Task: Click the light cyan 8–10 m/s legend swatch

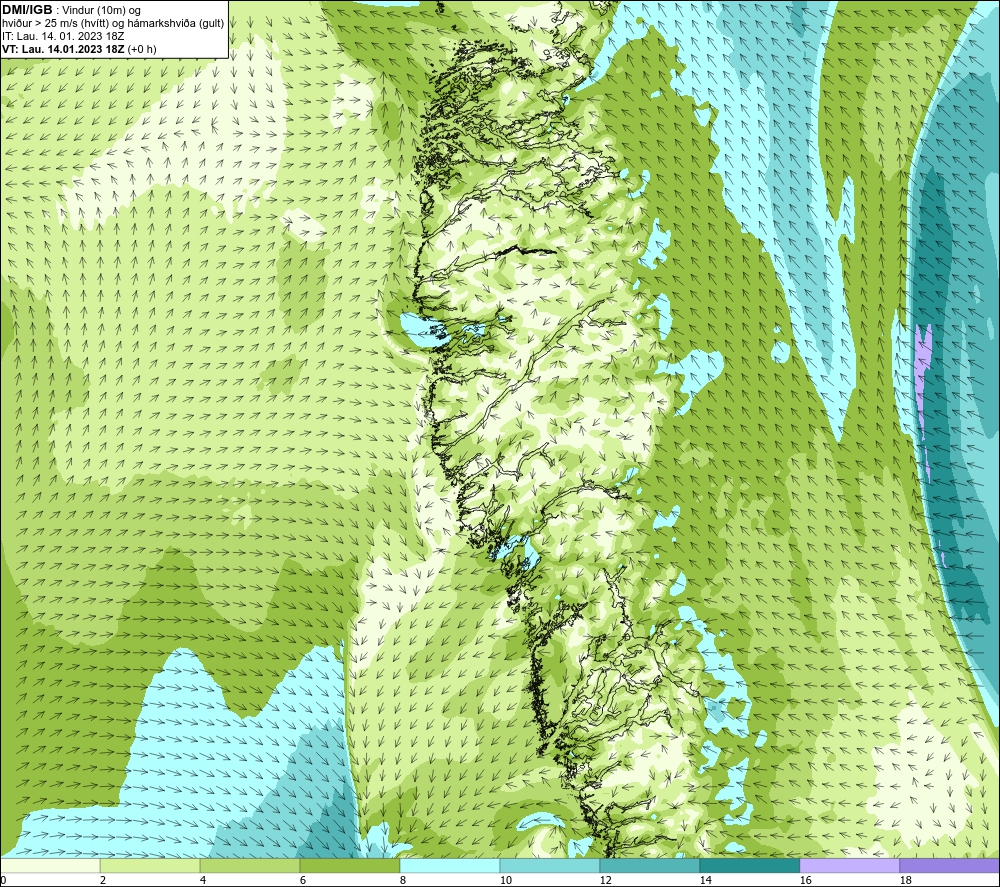Action: tap(450, 865)
